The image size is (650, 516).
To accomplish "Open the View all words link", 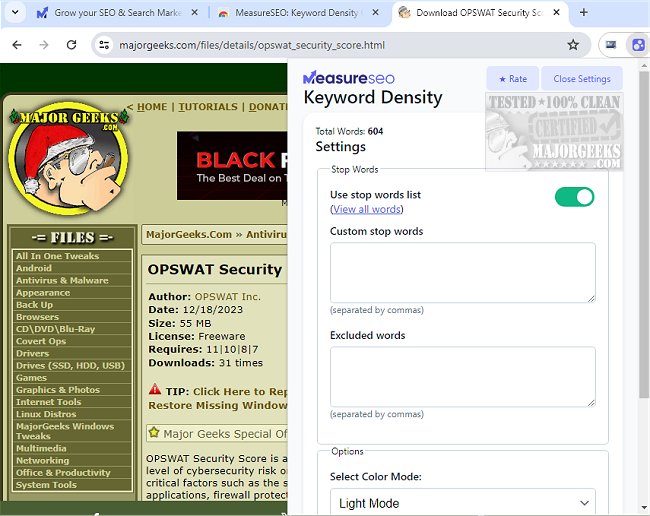I will tap(367, 209).
